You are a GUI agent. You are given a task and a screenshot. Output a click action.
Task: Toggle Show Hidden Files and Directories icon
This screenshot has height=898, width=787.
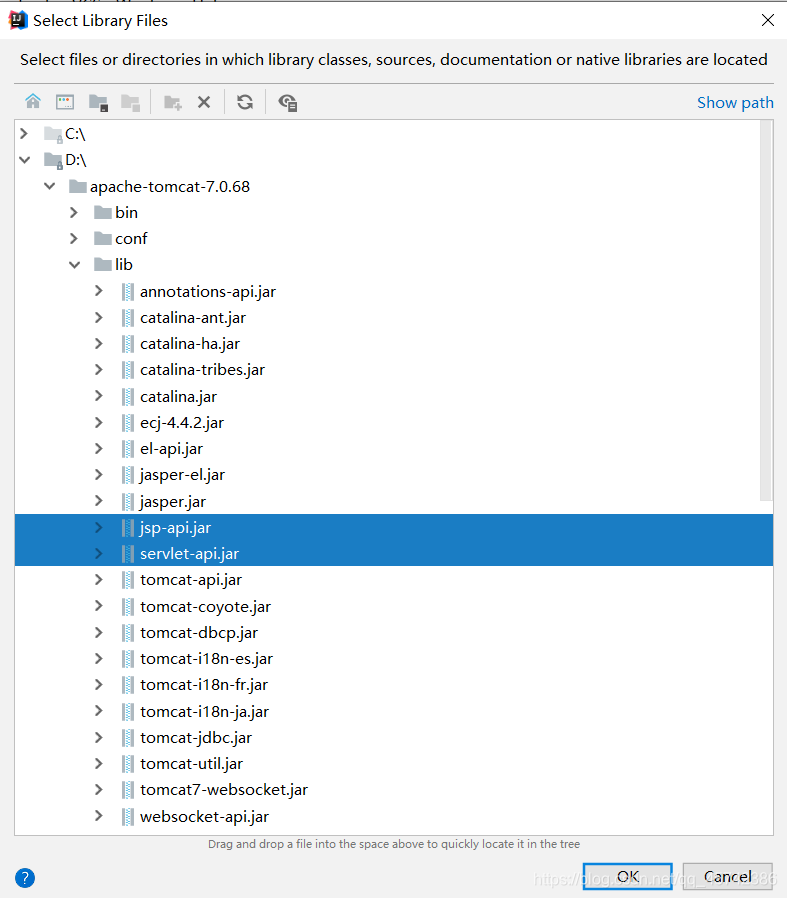[288, 103]
